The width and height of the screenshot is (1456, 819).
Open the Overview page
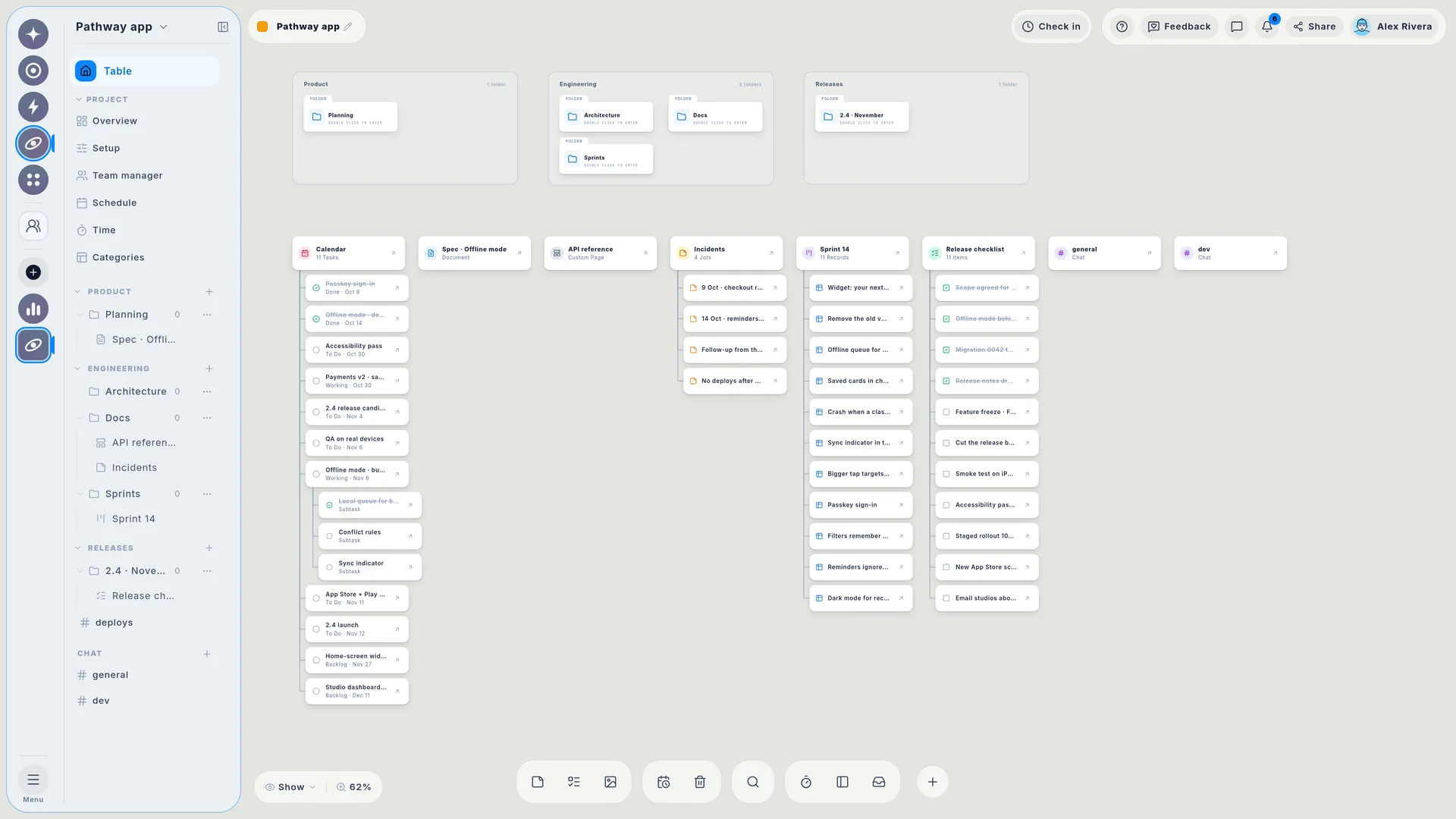115,121
